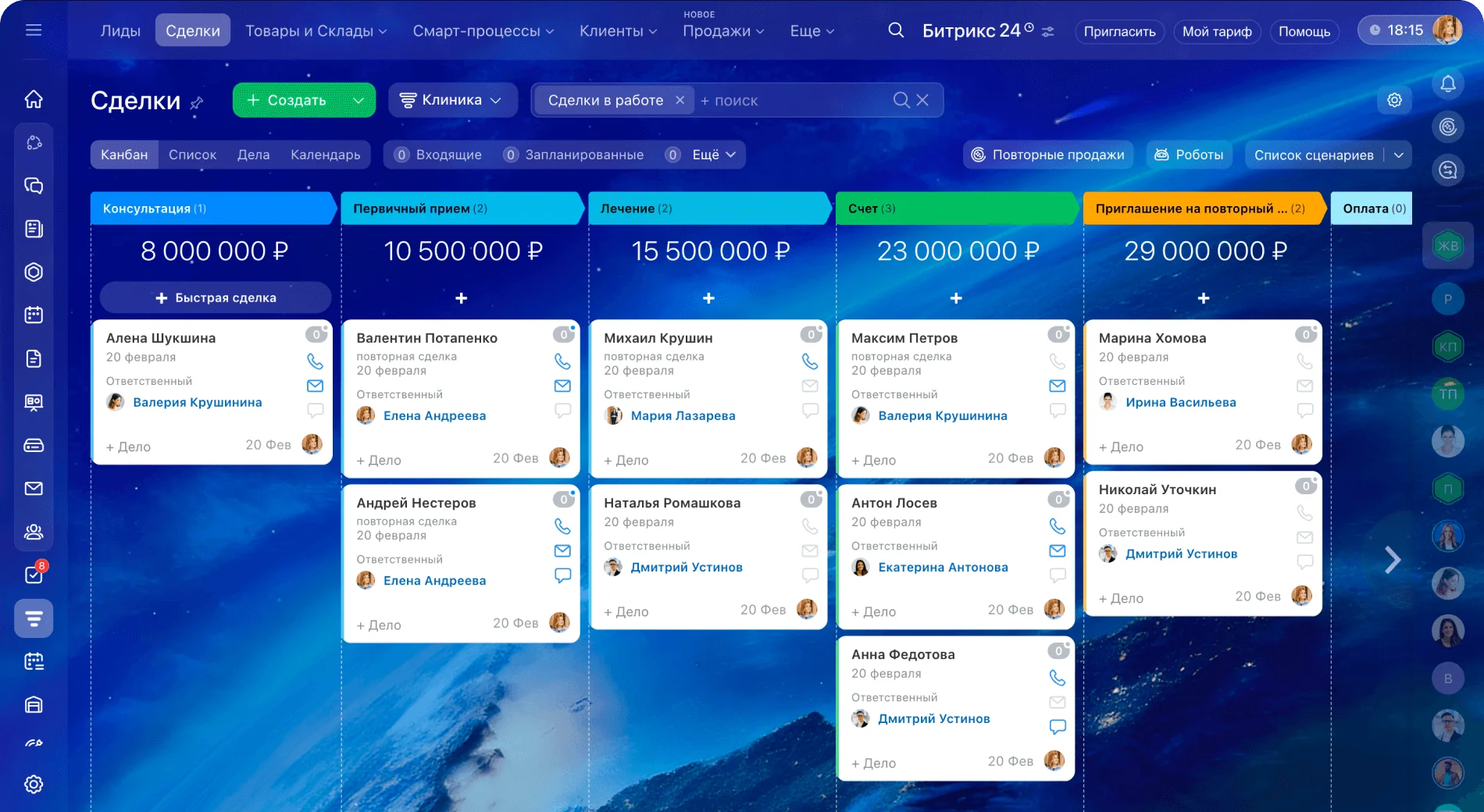Open chat icon on Наталья Ромашкова card
The width and height of the screenshot is (1484, 812).
click(x=810, y=575)
